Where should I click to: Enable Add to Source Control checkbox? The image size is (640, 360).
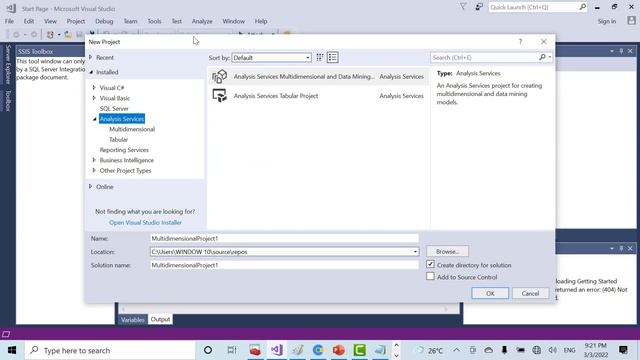(x=430, y=276)
